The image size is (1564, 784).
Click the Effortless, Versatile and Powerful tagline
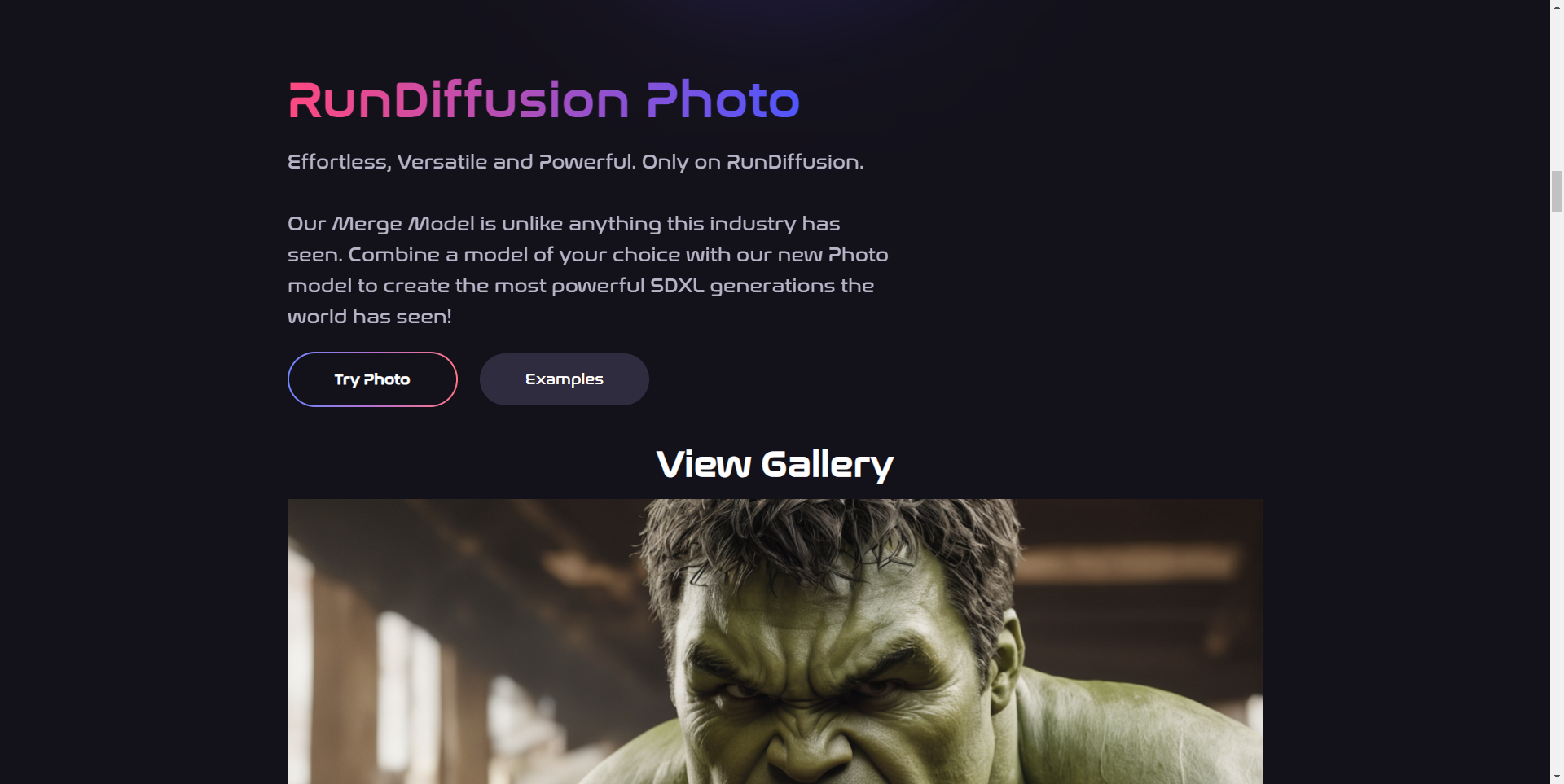tap(461, 162)
